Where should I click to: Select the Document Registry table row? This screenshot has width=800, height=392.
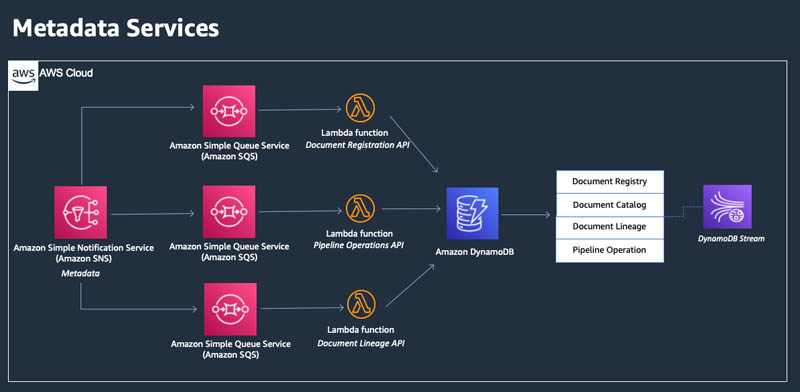(610, 182)
